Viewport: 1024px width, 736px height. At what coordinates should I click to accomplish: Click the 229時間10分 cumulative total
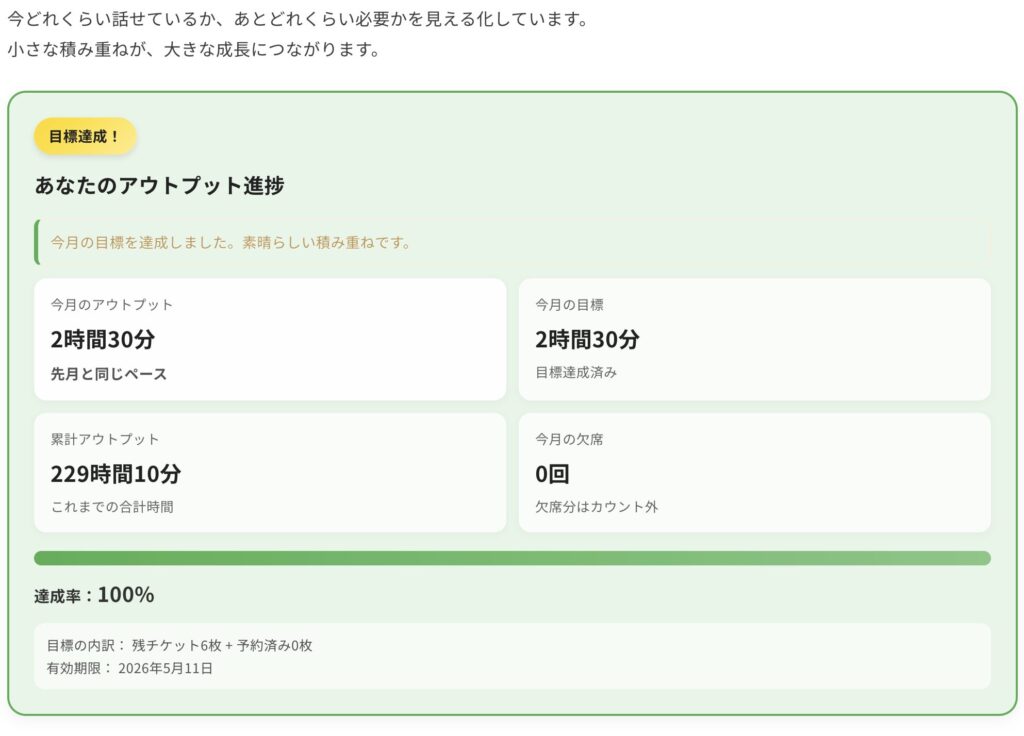tap(116, 474)
